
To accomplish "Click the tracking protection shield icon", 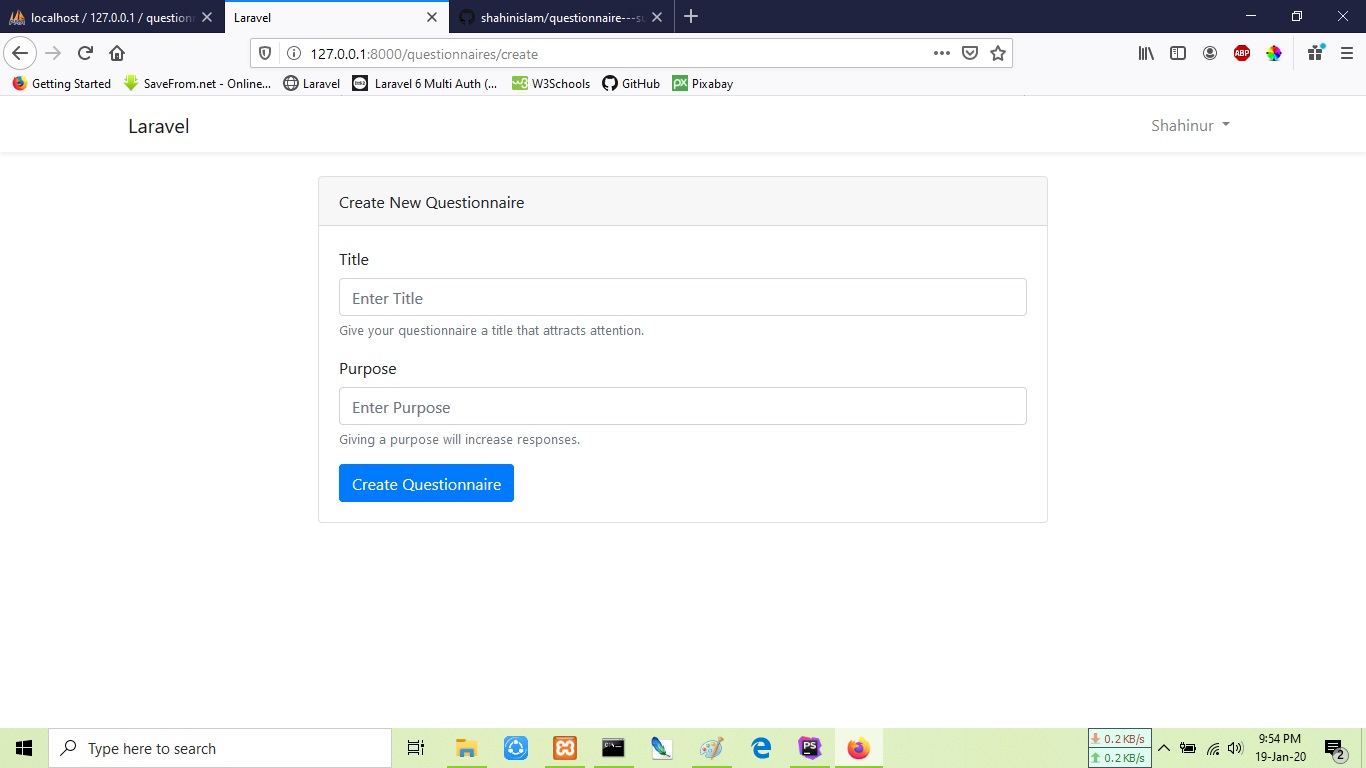I will (x=263, y=53).
